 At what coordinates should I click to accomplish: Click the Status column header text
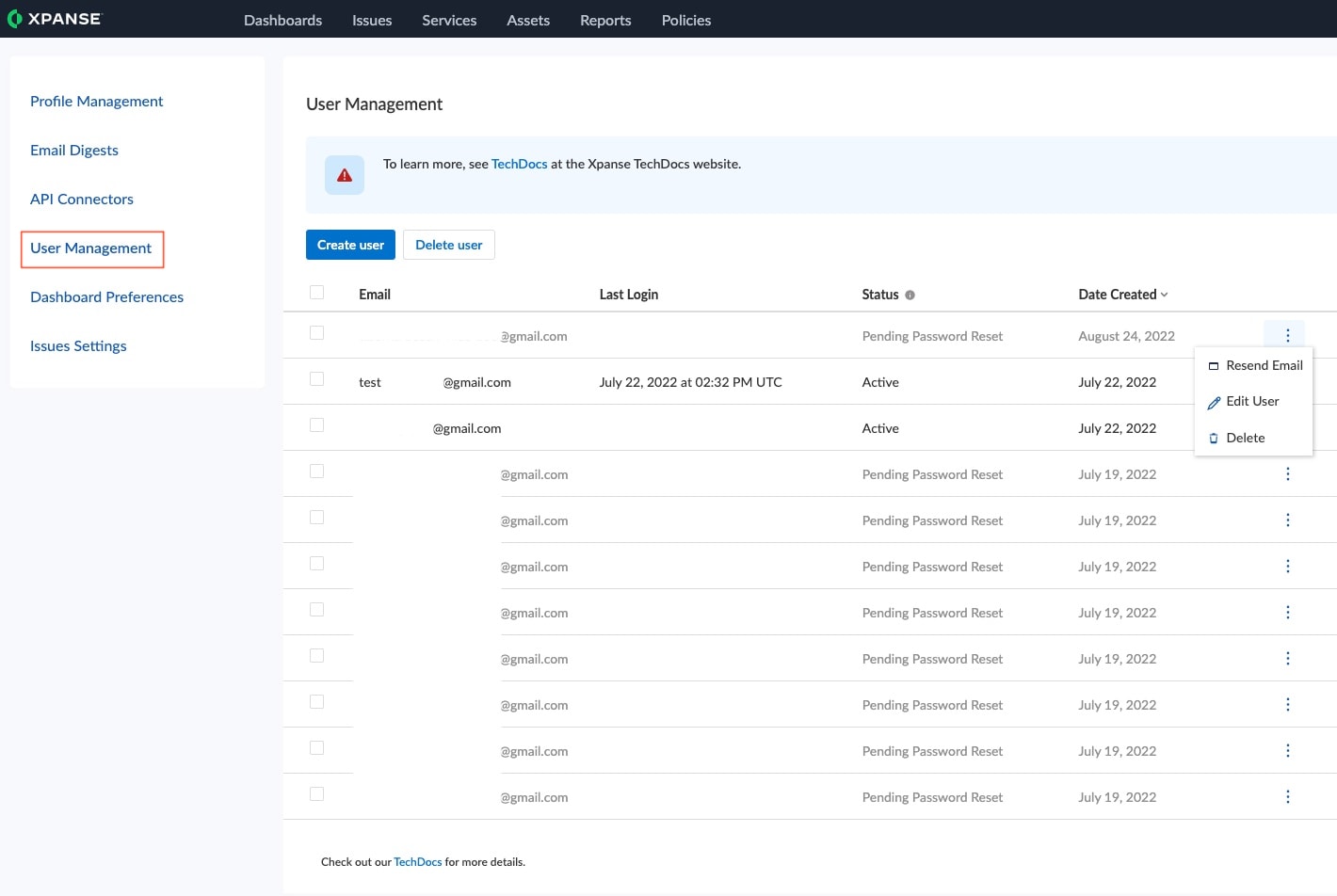(x=880, y=295)
